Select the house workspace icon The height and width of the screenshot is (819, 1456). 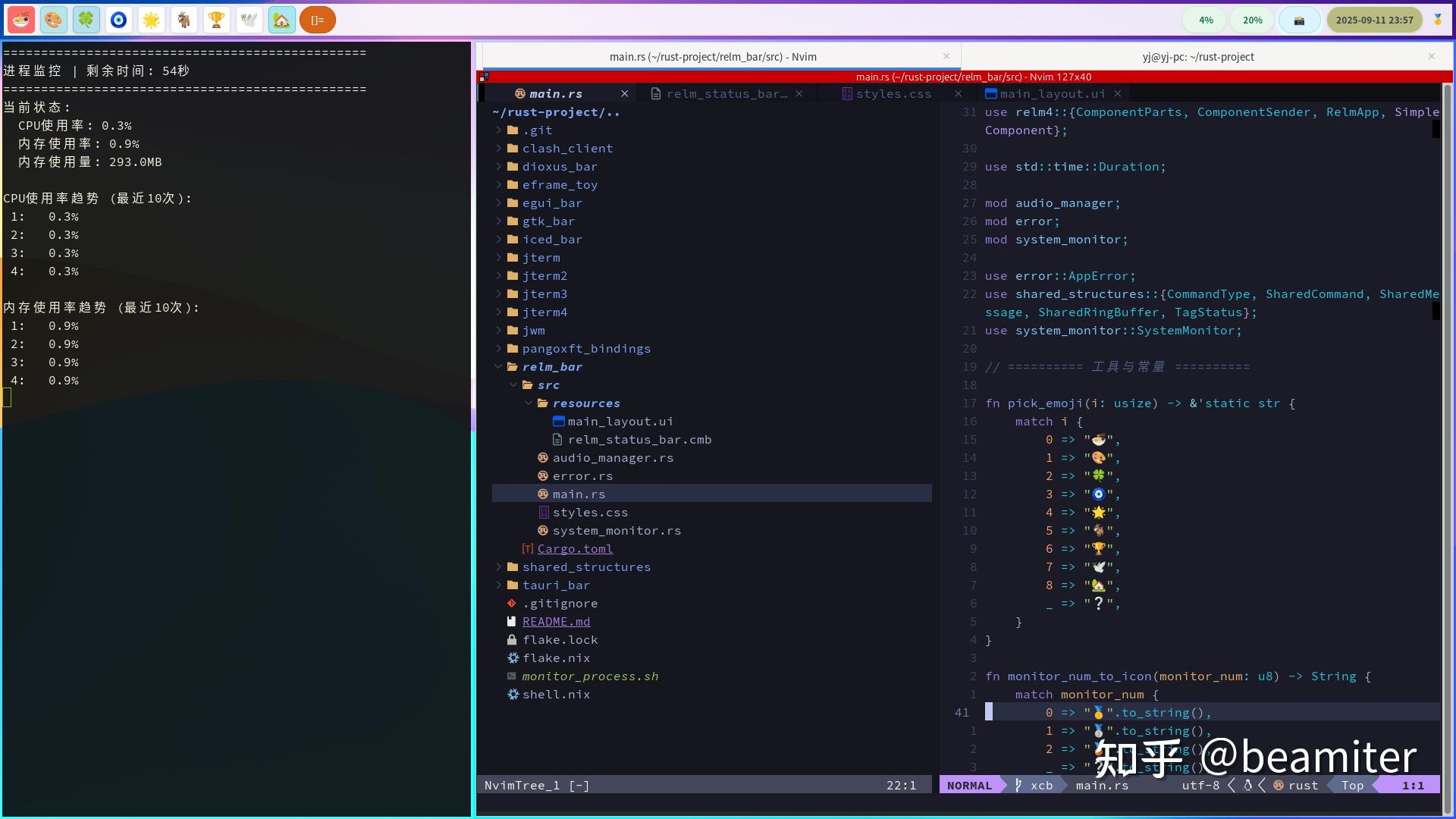point(282,20)
